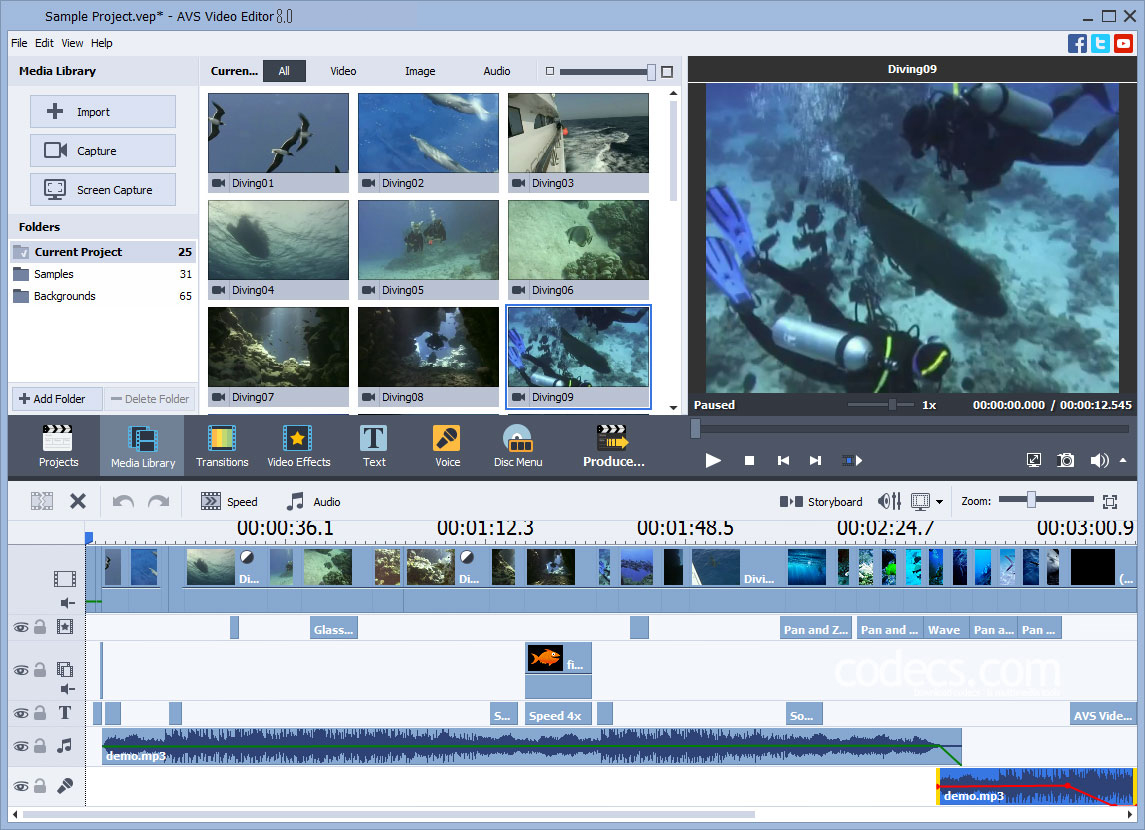The width and height of the screenshot is (1145, 830).
Task: Fit timeline zoom to window
Action: pos(1110,502)
